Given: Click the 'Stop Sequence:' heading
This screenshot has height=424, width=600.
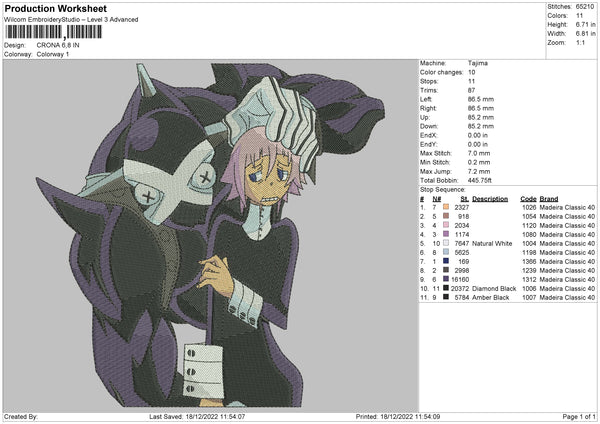Looking at the screenshot, I should (x=443, y=190).
